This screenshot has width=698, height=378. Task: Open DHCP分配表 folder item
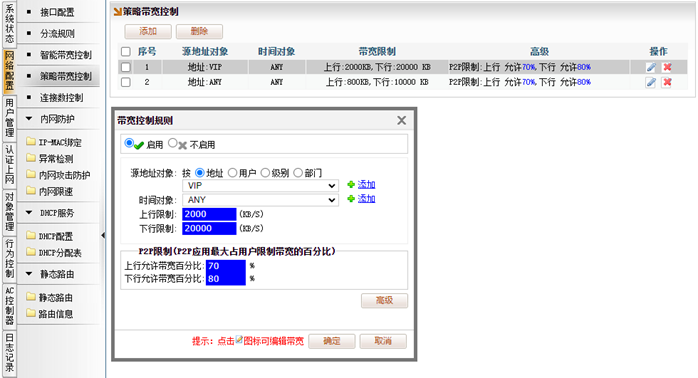click(x=54, y=253)
